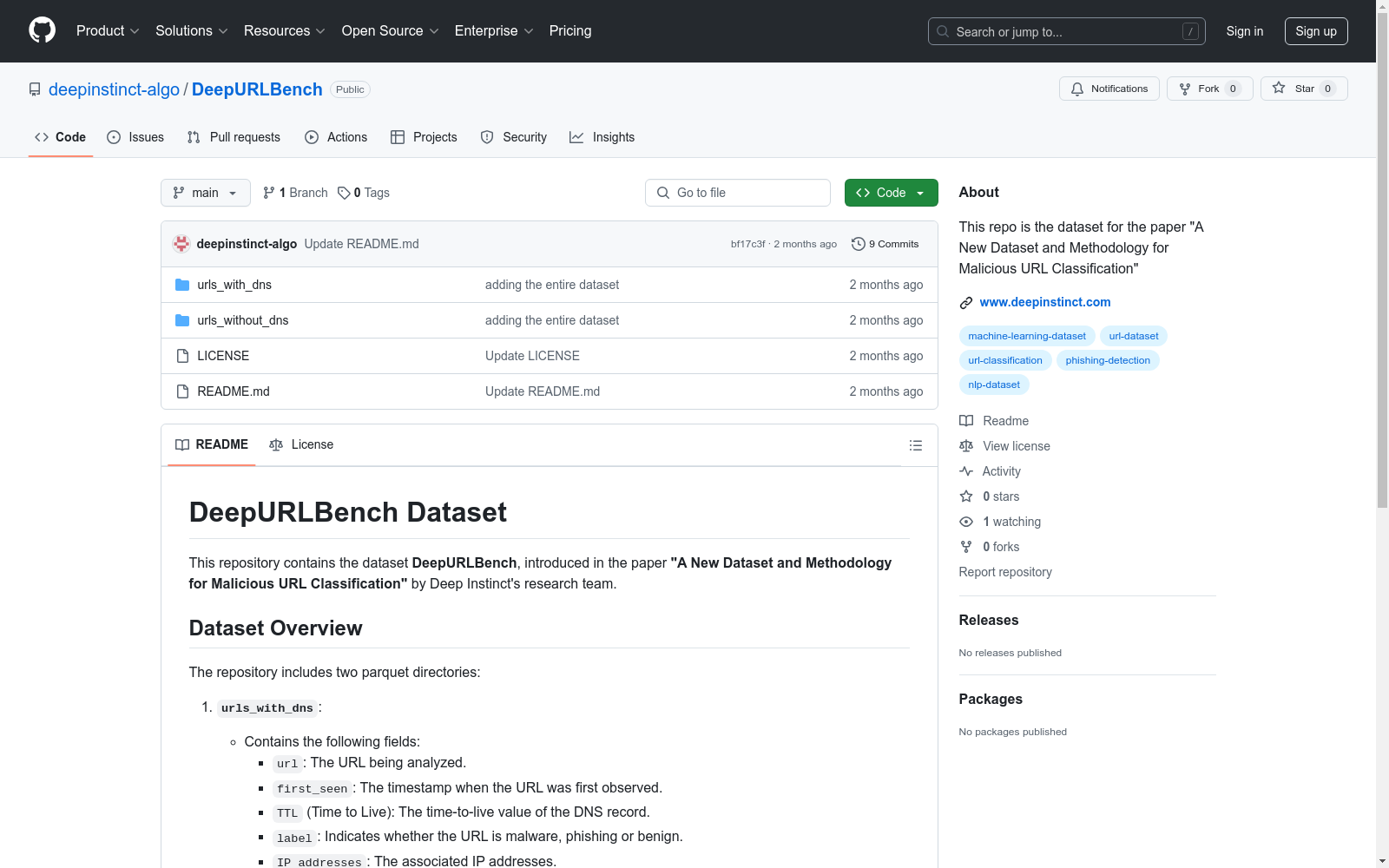The height and width of the screenshot is (868, 1389).
Task: Click the branch icon next to 1 Branch
Action: pyautogui.click(x=269, y=193)
